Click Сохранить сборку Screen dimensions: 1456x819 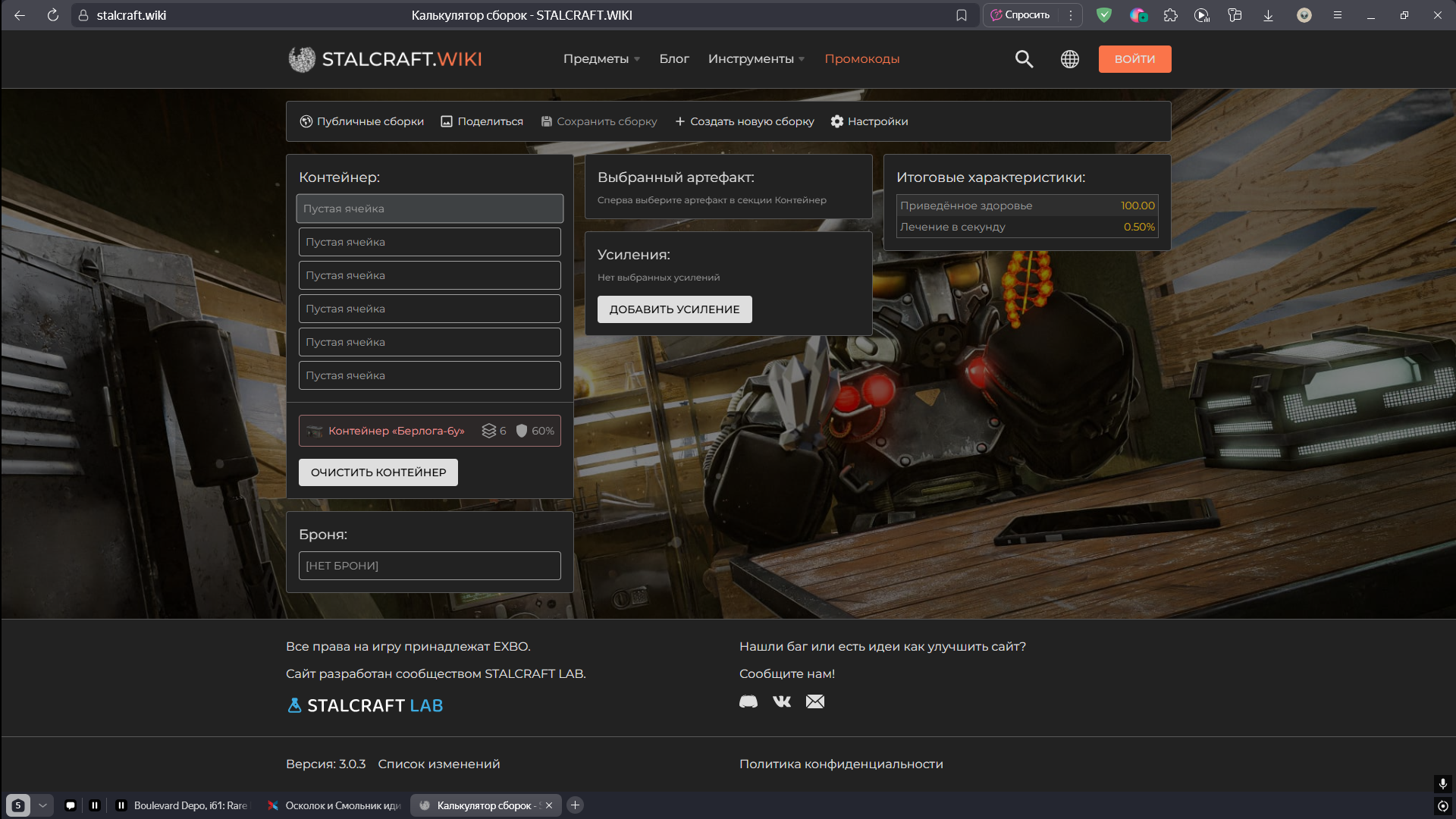point(599,121)
